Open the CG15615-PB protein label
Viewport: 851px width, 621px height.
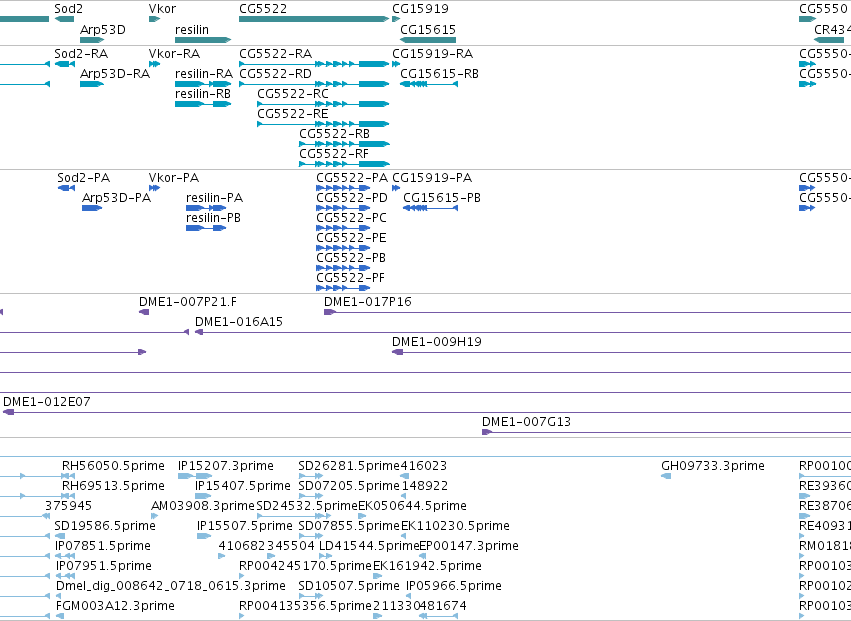442,198
